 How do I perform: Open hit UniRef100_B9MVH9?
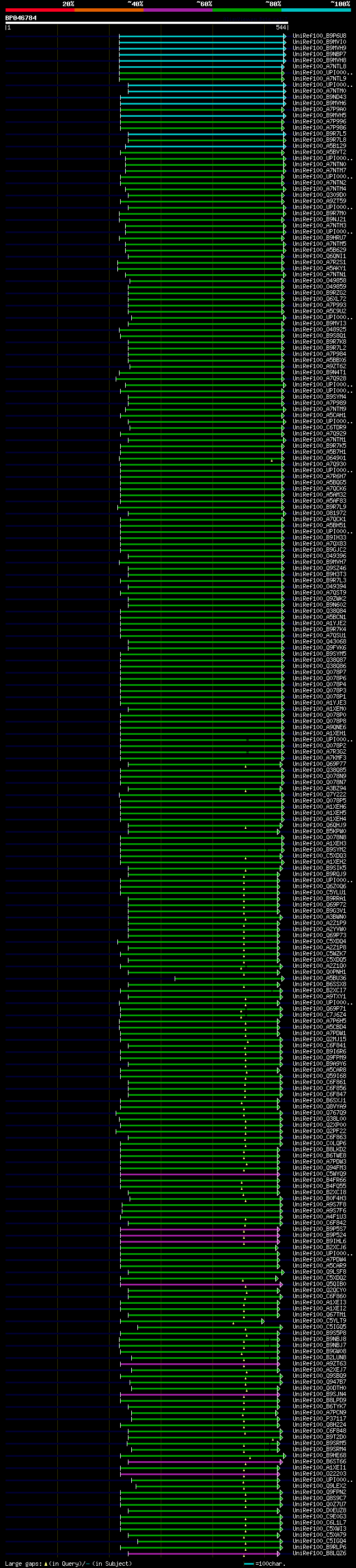click(319, 48)
